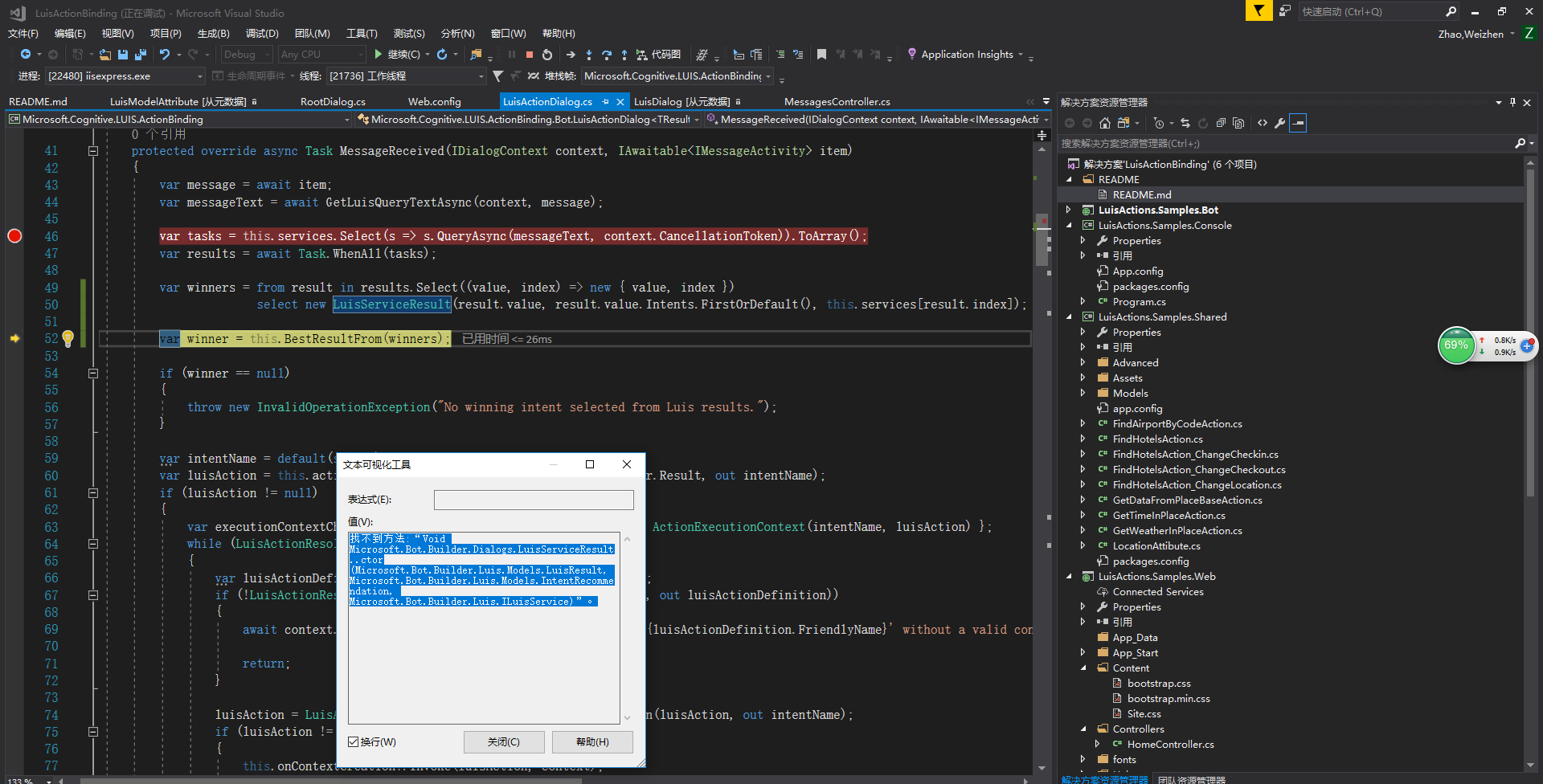Viewport: 1543px width, 784px height.
Task: Click the 69% floating performance indicator
Action: [x=1456, y=345]
